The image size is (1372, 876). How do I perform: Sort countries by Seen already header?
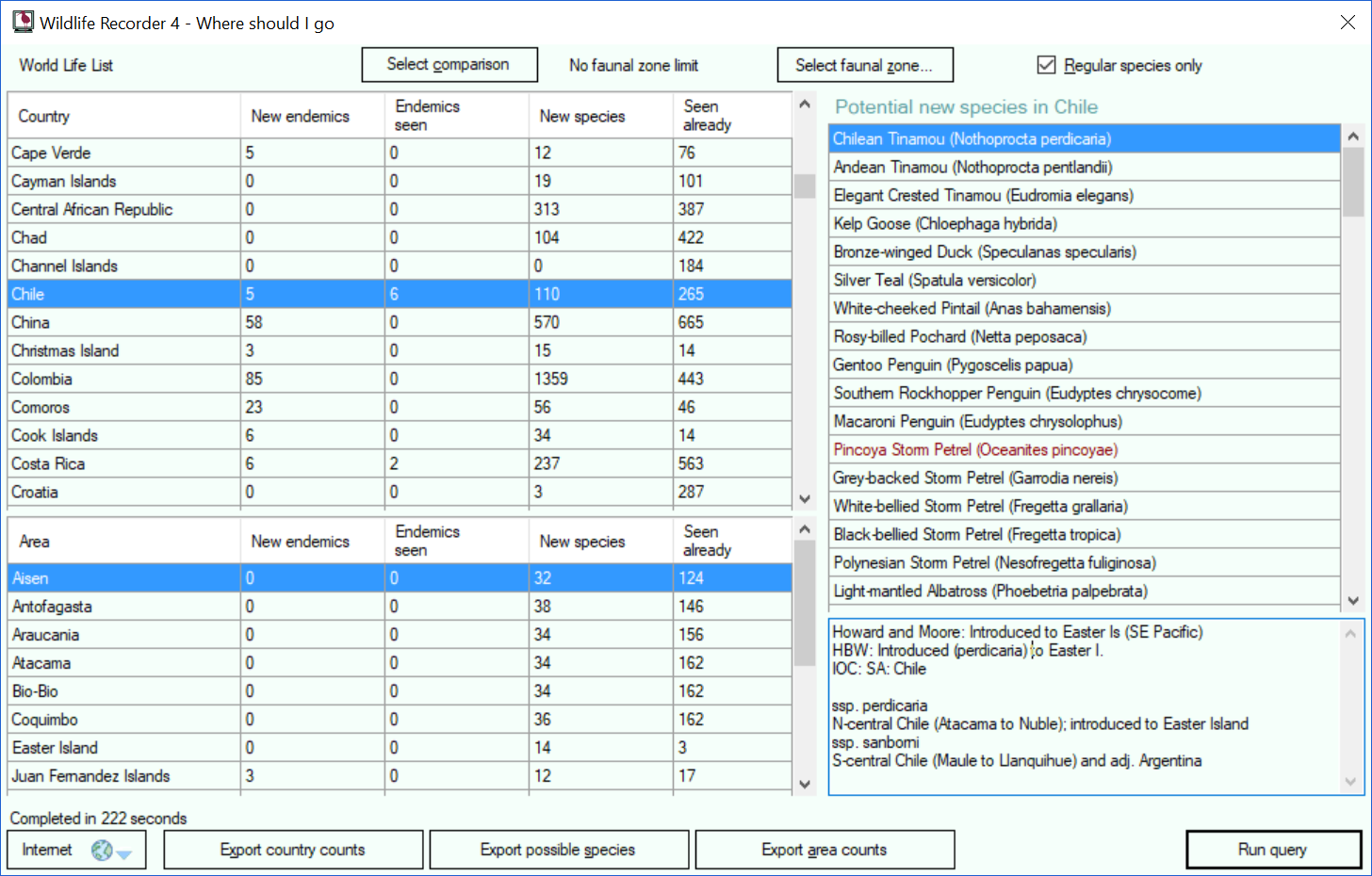(732, 116)
